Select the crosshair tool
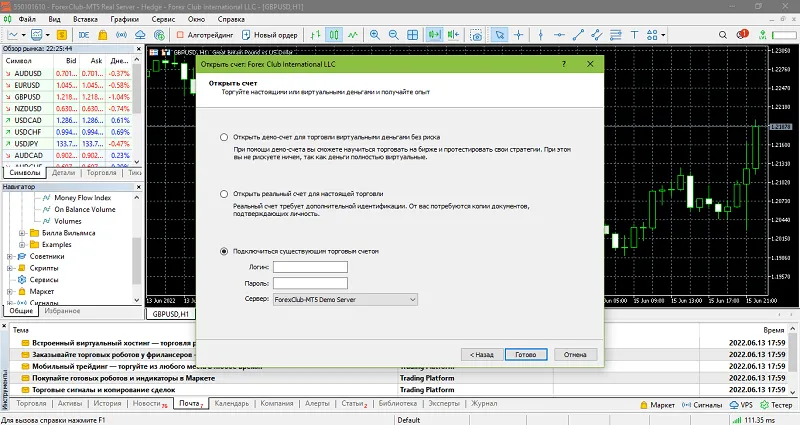Viewport: 800px width, 425px height. click(x=518, y=35)
